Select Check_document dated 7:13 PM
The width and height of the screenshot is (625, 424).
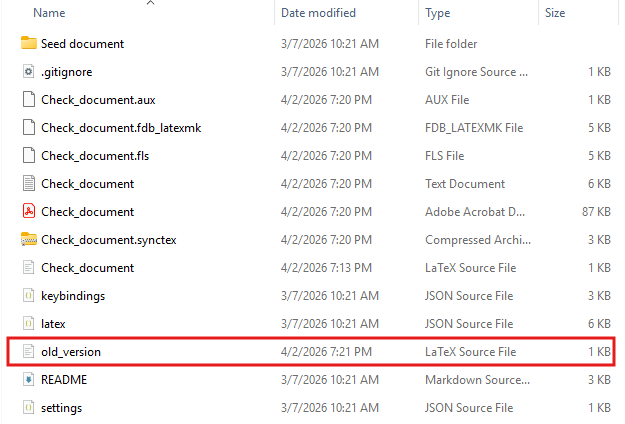pyautogui.click(x=87, y=268)
